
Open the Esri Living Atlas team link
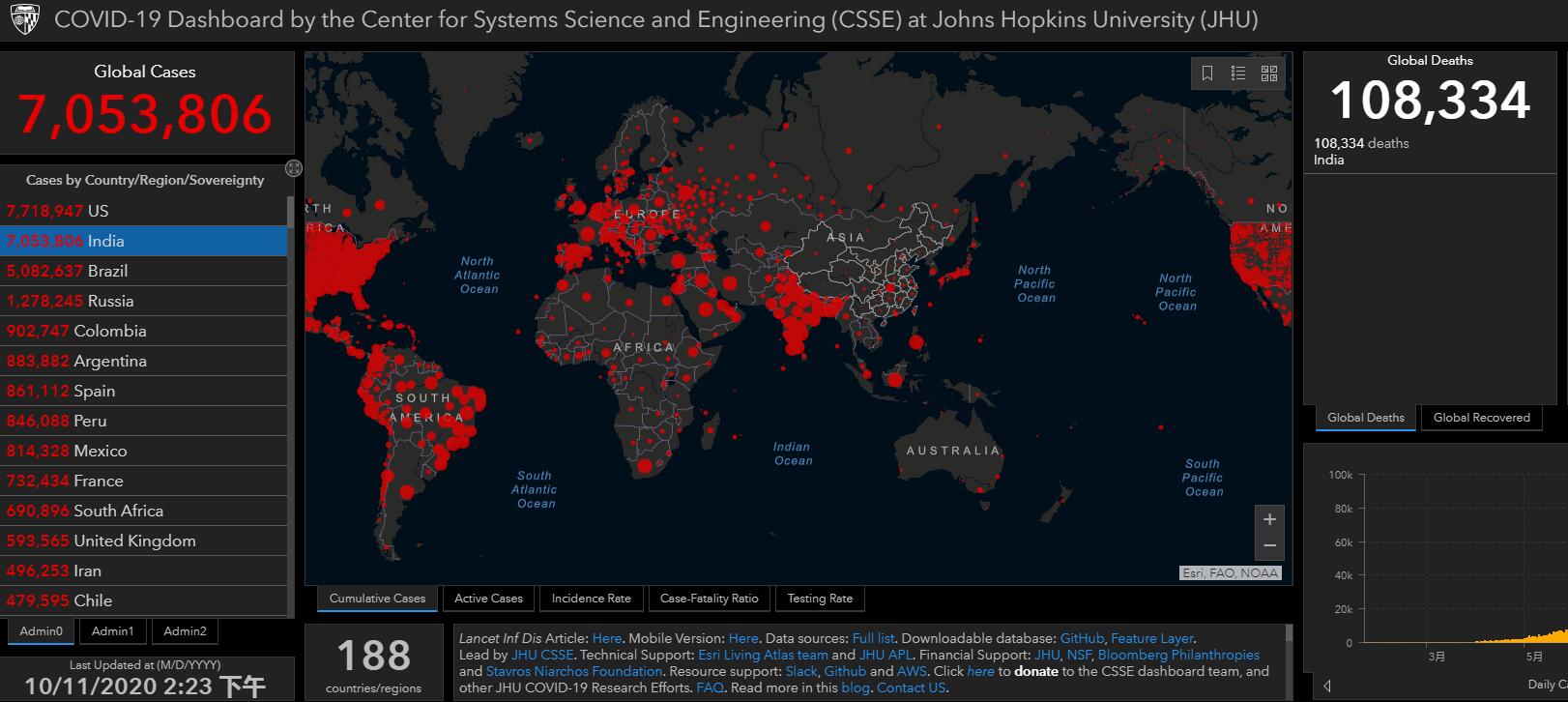click(763, 655)
